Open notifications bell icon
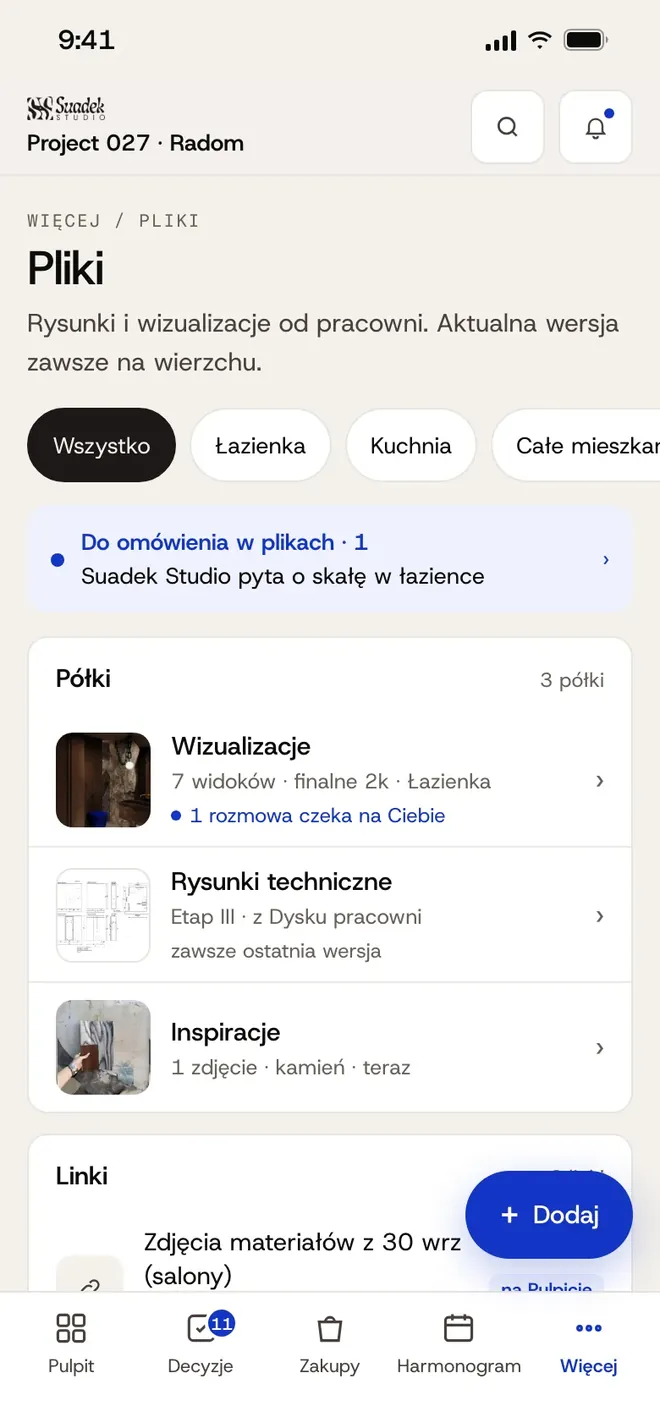Viewport: 660px width, 1428px height. click(x=595, y=127)
